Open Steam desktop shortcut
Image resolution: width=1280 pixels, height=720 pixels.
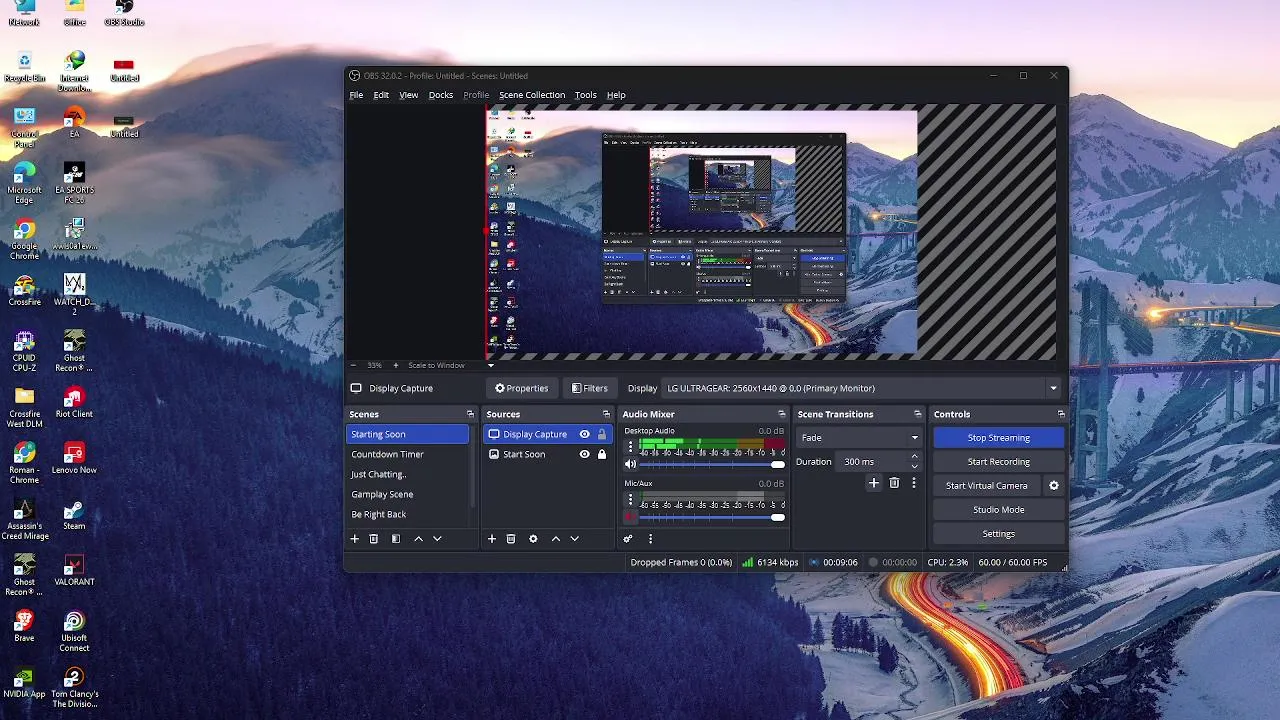coord(74,515)
